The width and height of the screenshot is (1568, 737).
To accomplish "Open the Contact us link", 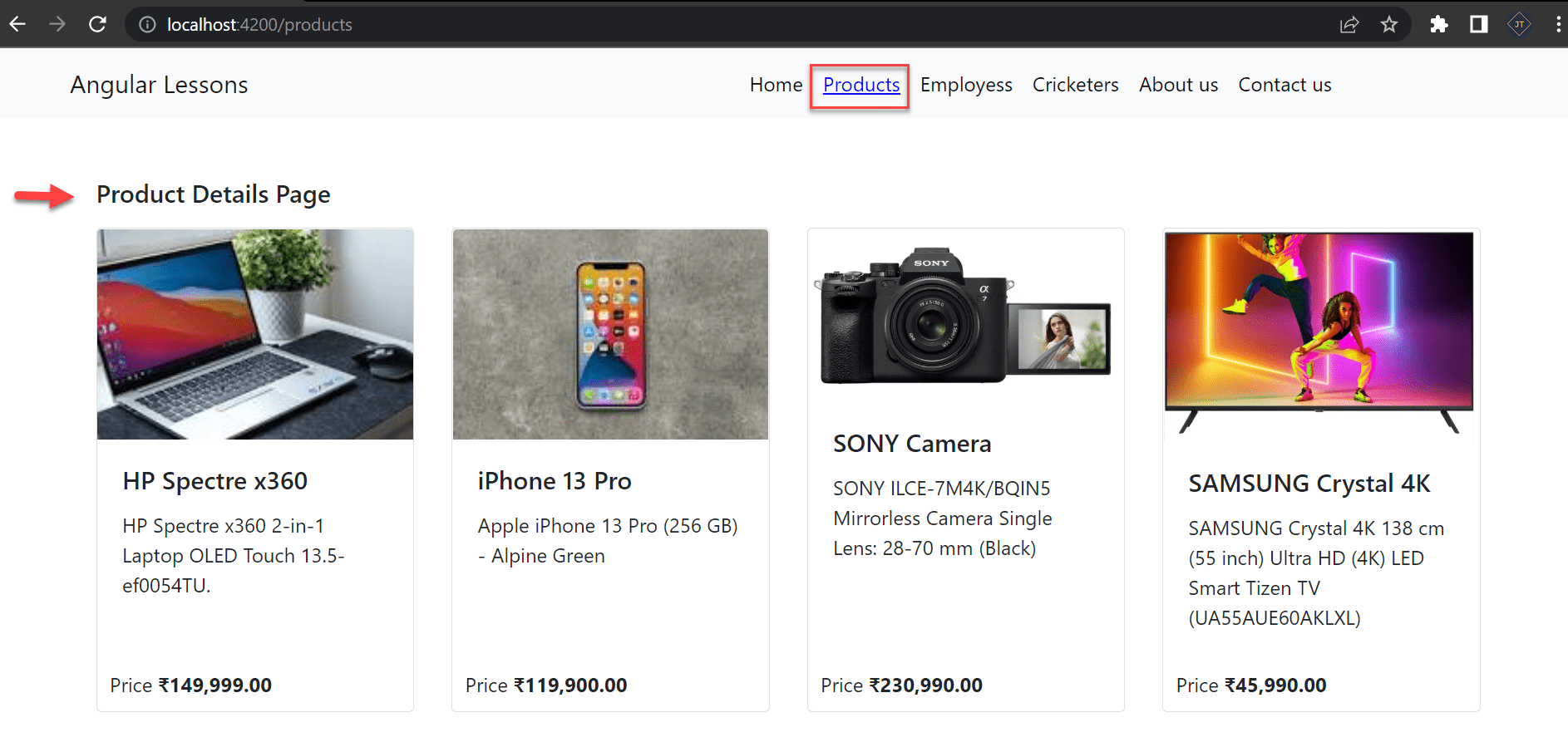I will [x=1284, y=85].
